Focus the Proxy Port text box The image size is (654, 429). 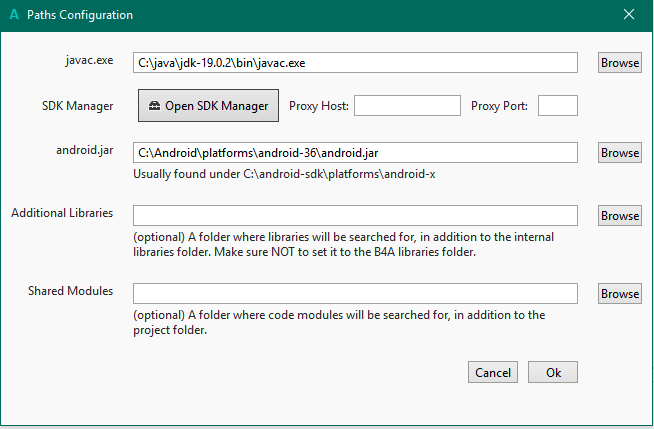pos(558,106)
